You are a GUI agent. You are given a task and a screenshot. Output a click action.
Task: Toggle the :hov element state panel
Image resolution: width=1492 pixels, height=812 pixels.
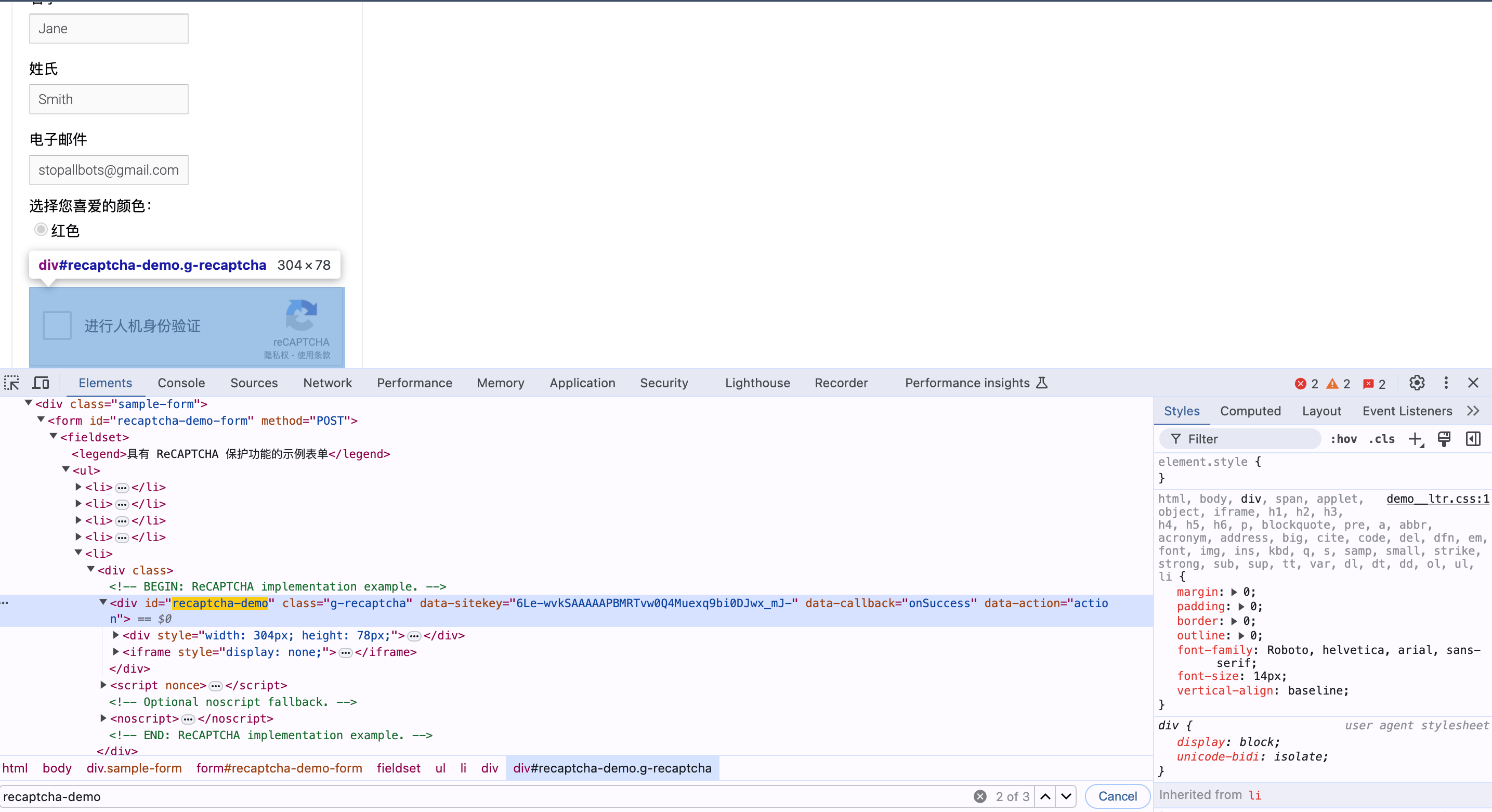point(1343,439)
